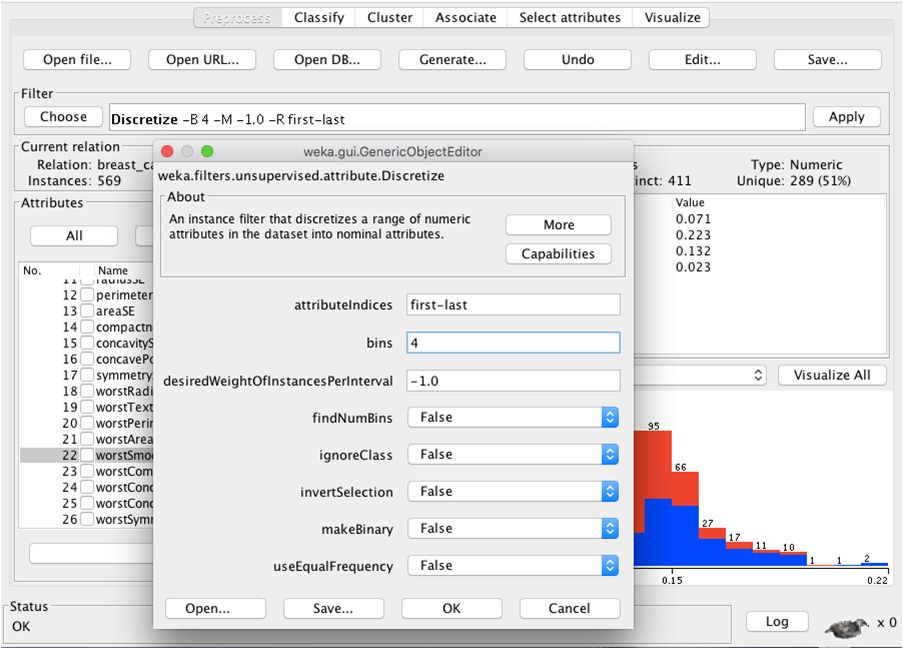Click the Visualize All button
The width and height of the screenshot is (903, 649).
(832, 375)
